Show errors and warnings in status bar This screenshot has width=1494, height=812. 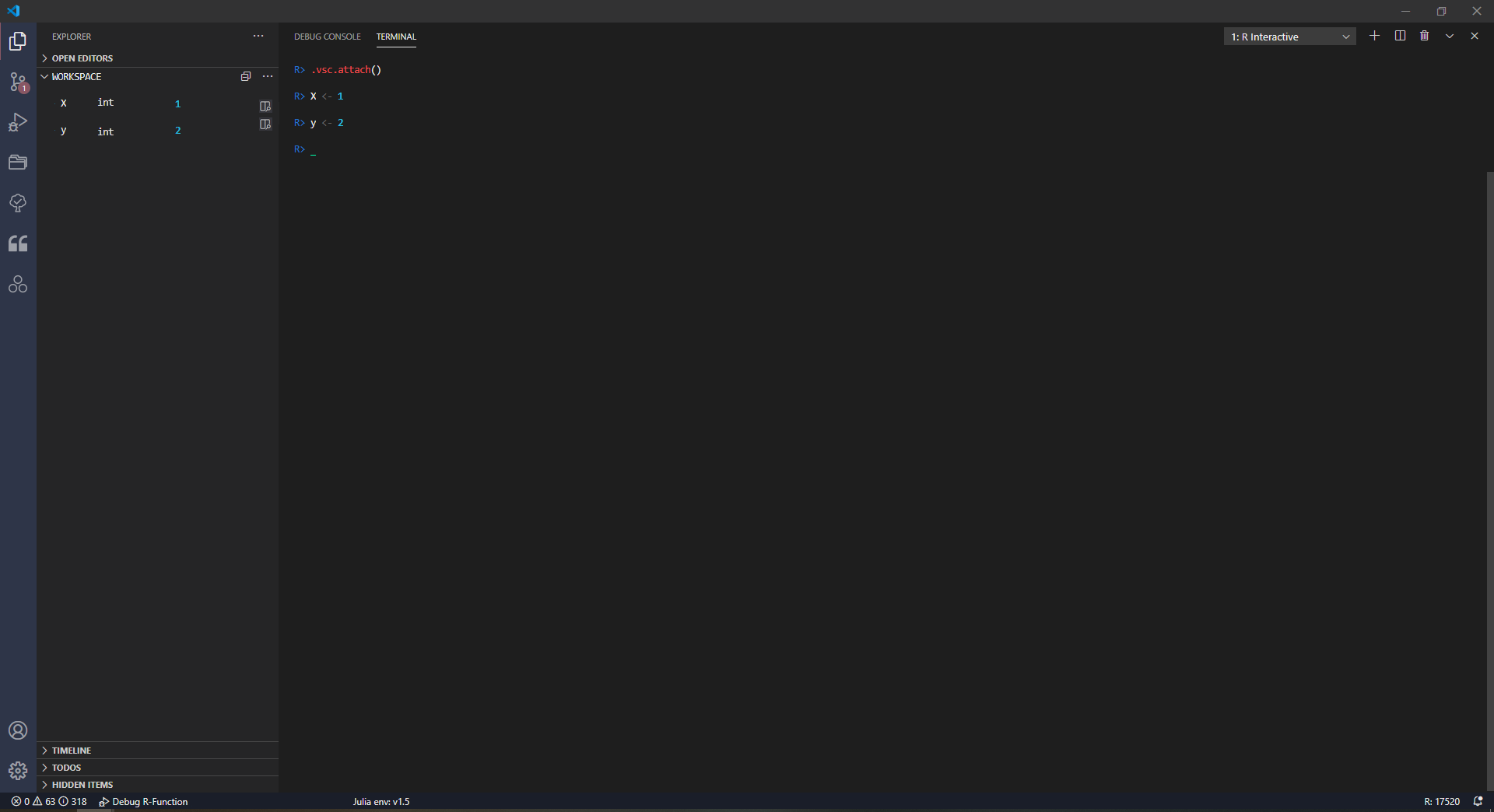tap(49, 802)
